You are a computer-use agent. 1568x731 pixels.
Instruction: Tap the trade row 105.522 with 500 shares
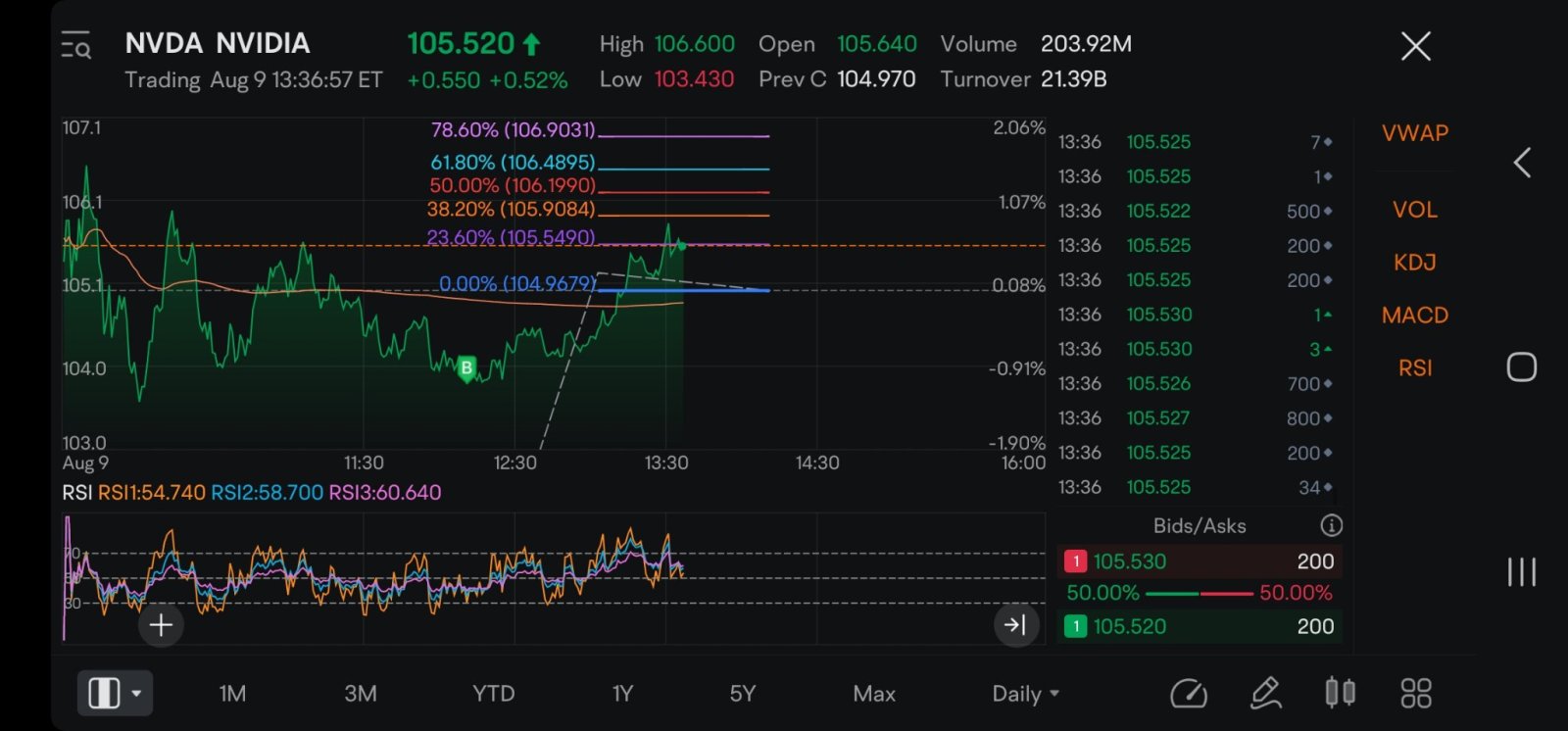[x=1196, y=212]
